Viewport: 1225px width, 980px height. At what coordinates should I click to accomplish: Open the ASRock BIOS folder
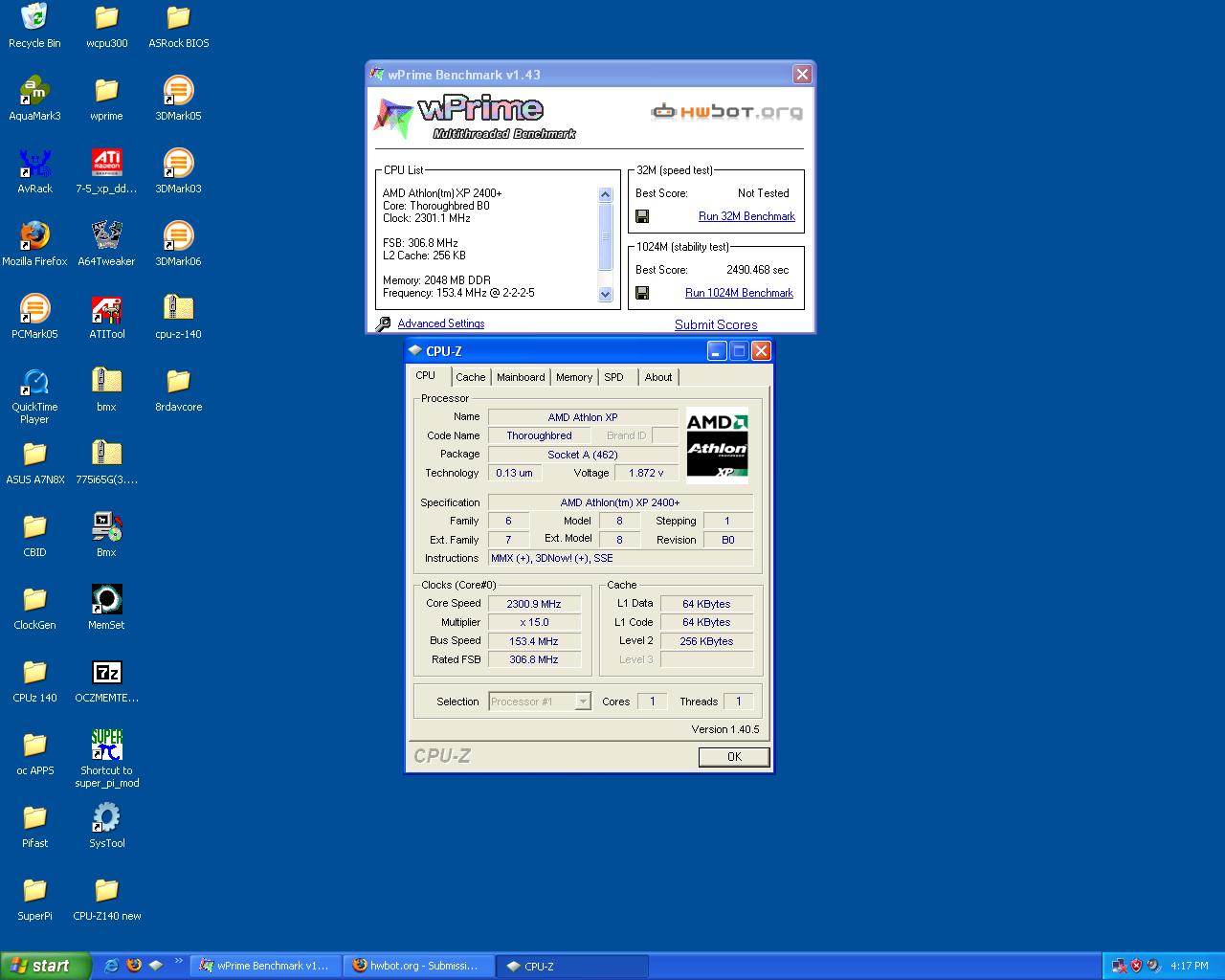[178, 26]
